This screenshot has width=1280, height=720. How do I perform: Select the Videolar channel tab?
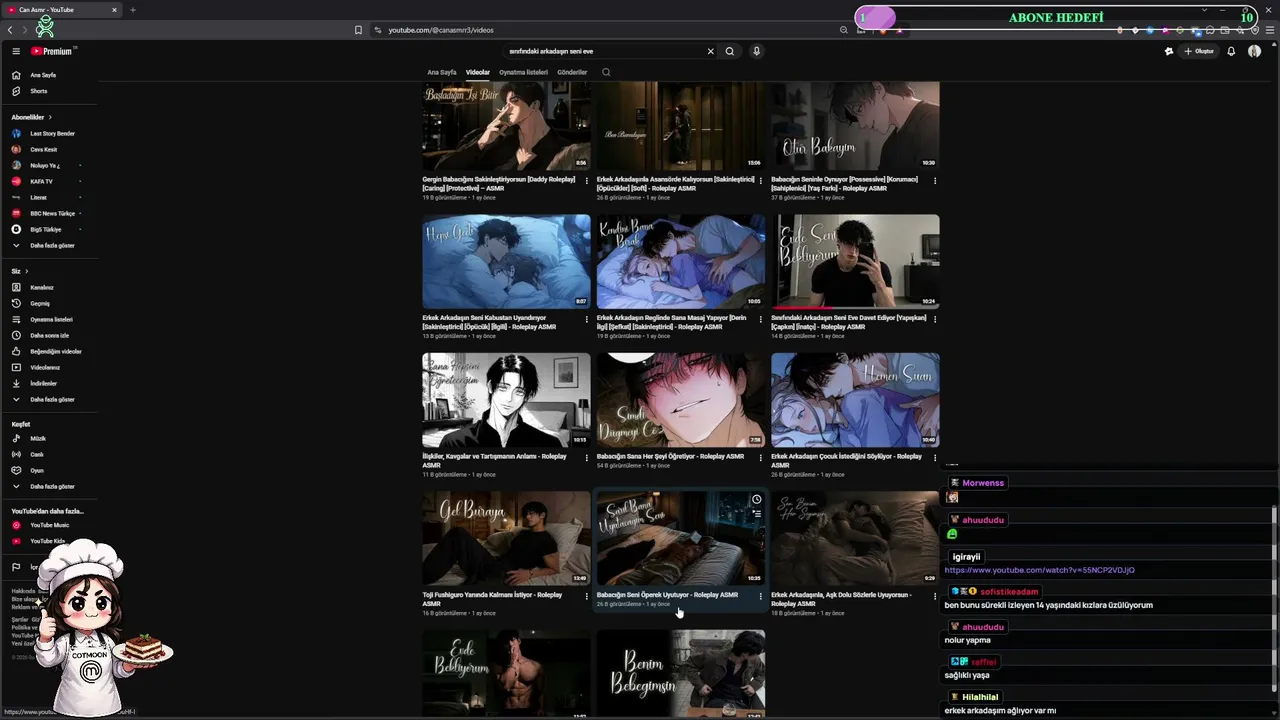point(478,72)
